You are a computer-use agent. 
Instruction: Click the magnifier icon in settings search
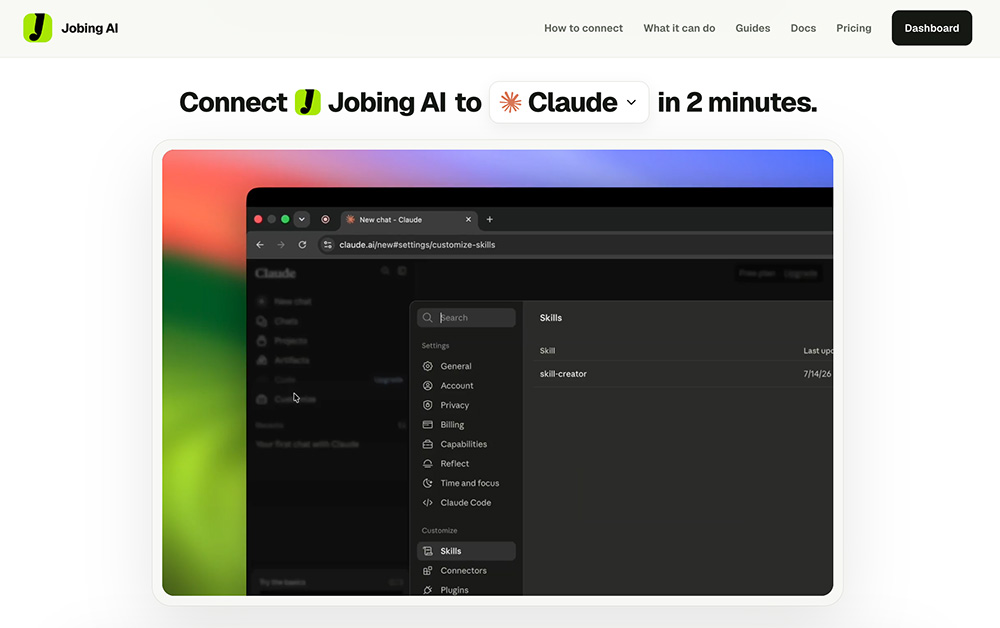coord(427,318)
